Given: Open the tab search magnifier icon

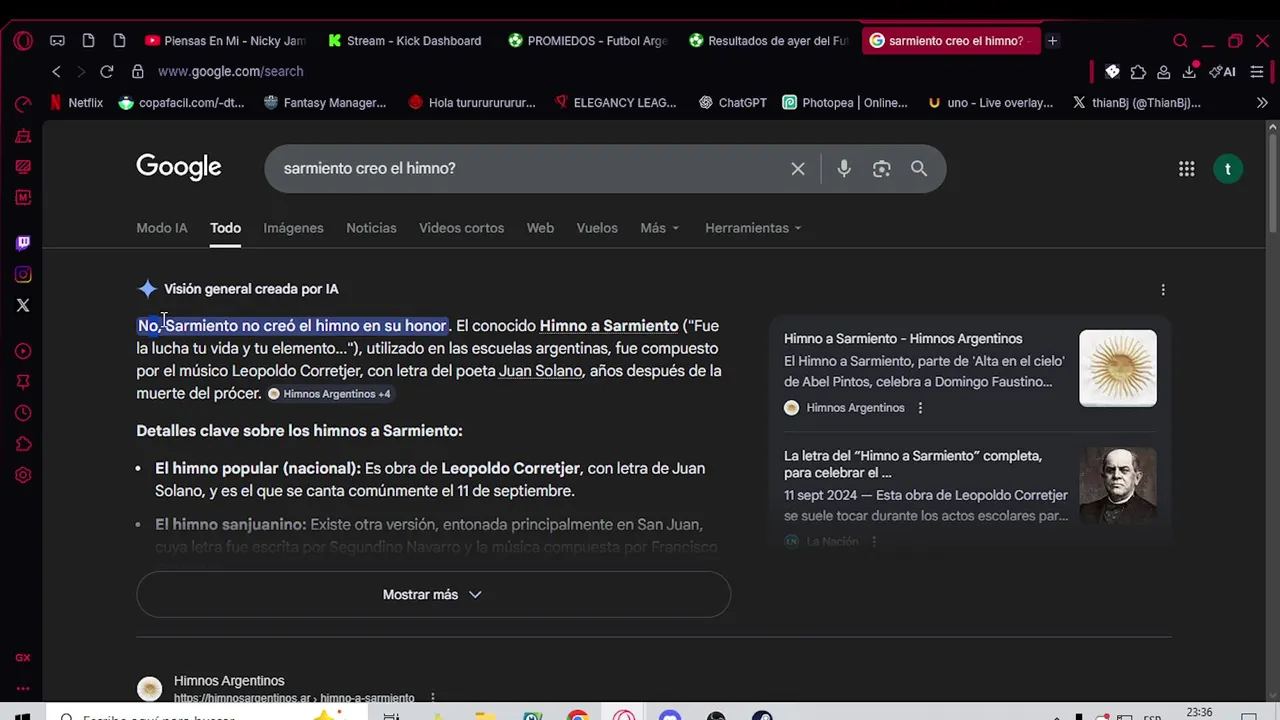Looking at the screenshot, I should coord(1180,41).
